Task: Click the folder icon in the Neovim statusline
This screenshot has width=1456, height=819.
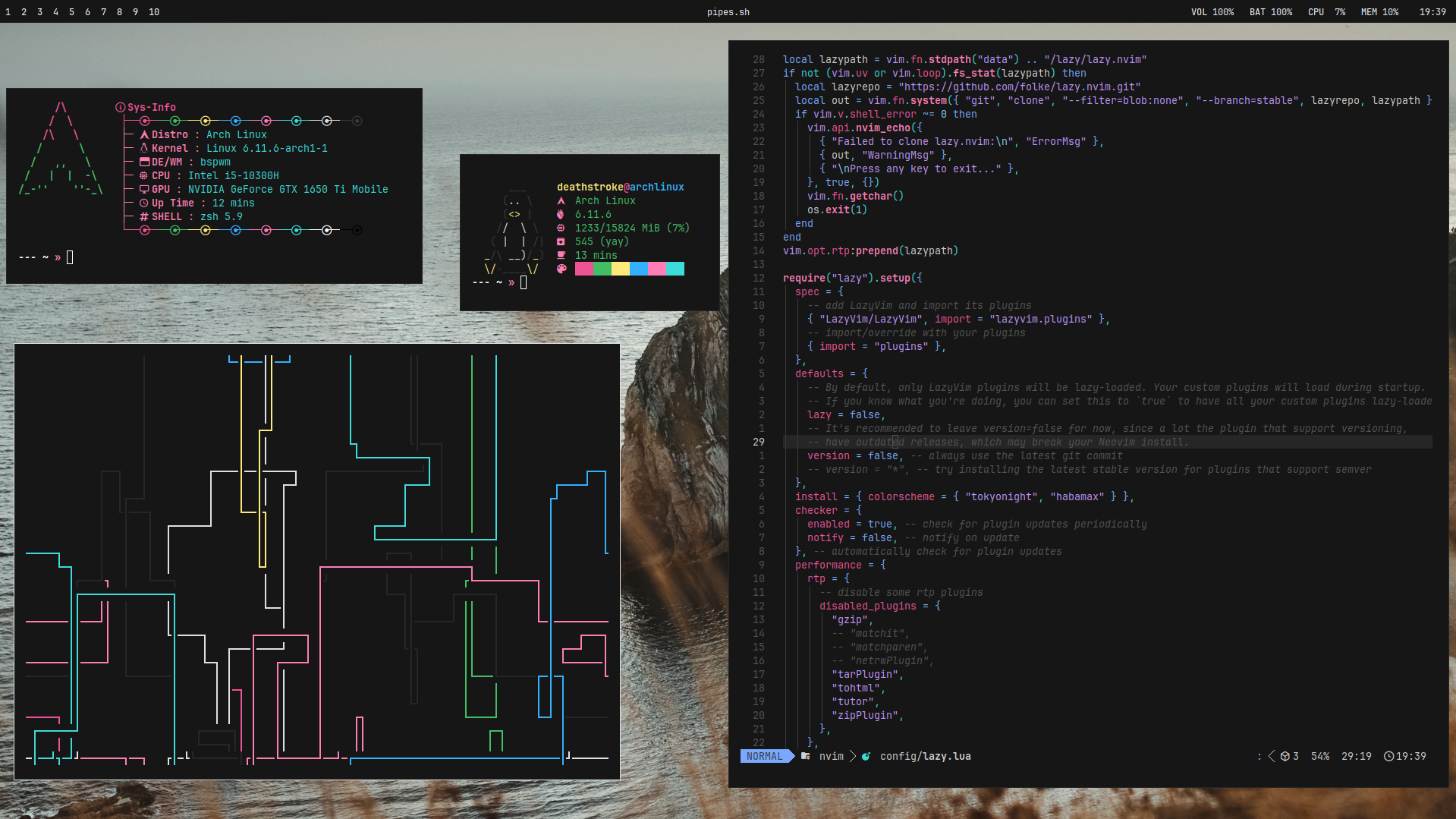Action: point(805,756)
